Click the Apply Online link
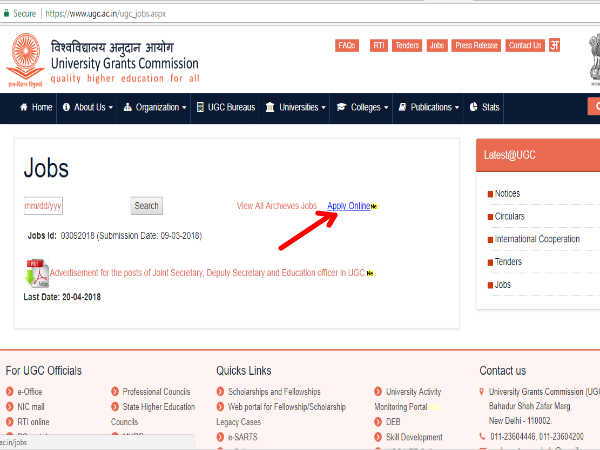Screen dimensions: 600x450 tap(349, 206)
